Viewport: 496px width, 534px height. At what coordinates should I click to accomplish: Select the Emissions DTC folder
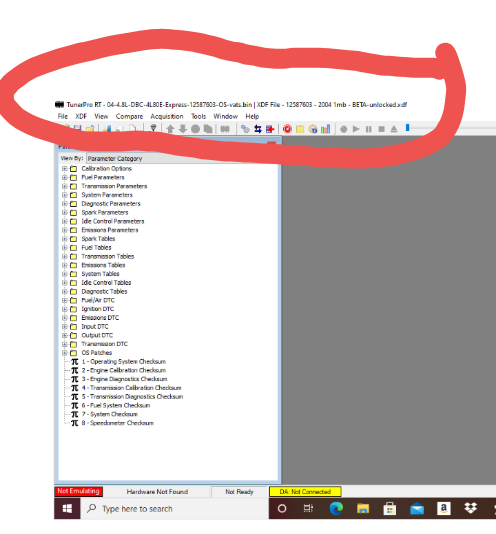pos(100,318)
